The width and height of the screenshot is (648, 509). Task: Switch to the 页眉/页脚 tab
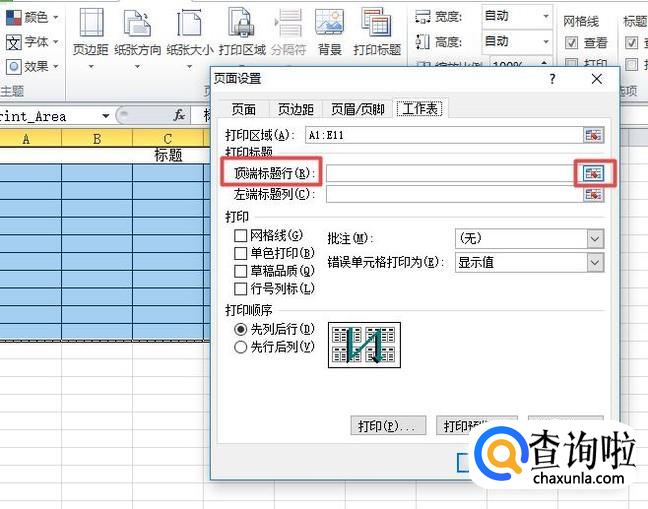(x=358, y=109)
